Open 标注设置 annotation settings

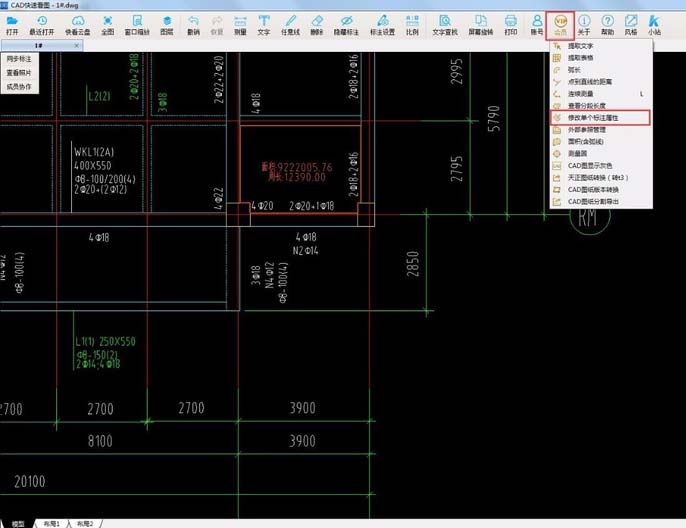(382, 25)
